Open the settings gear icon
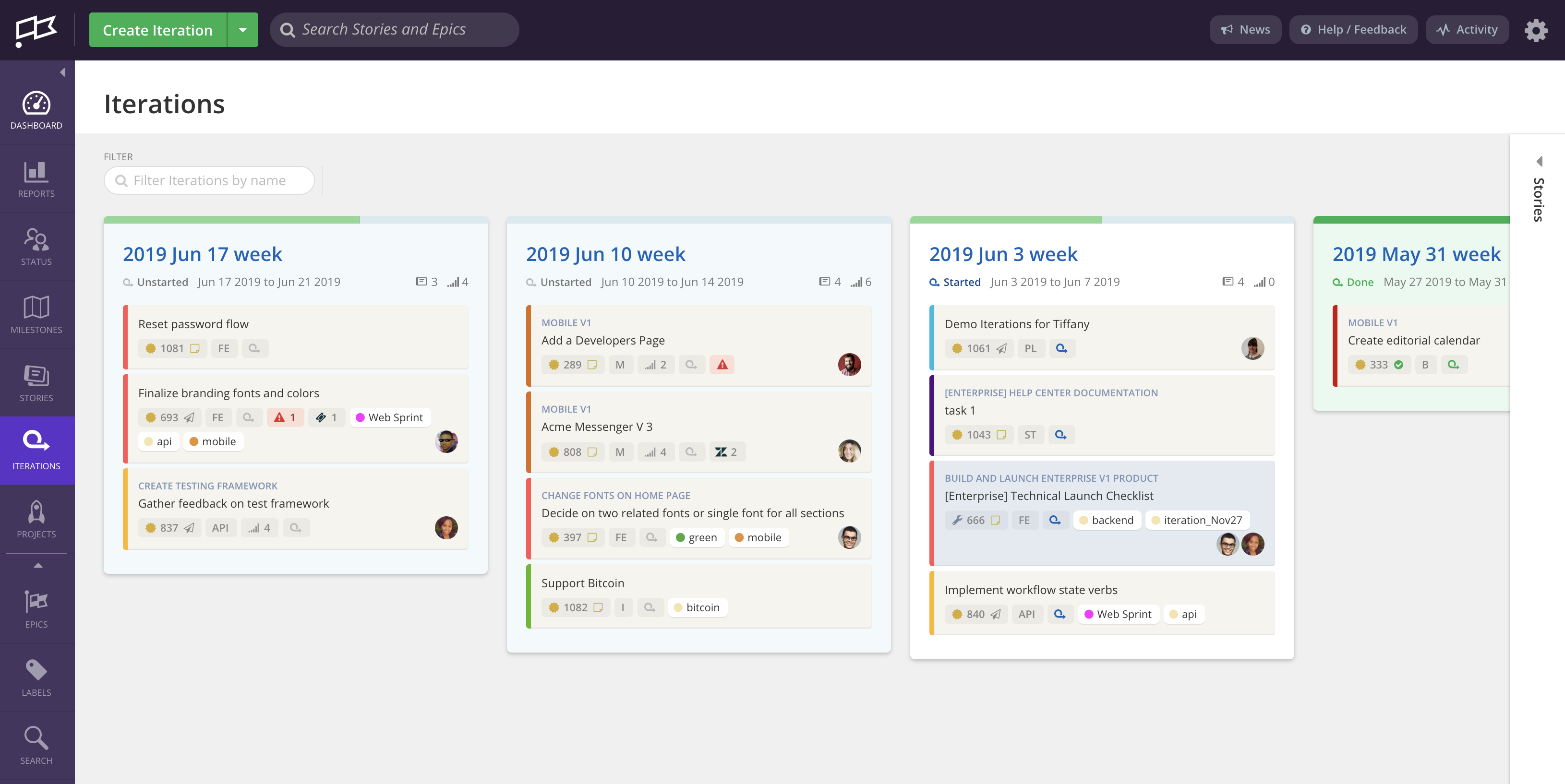The height and width of the screenshot is (784, 1565). point(1536,30)
